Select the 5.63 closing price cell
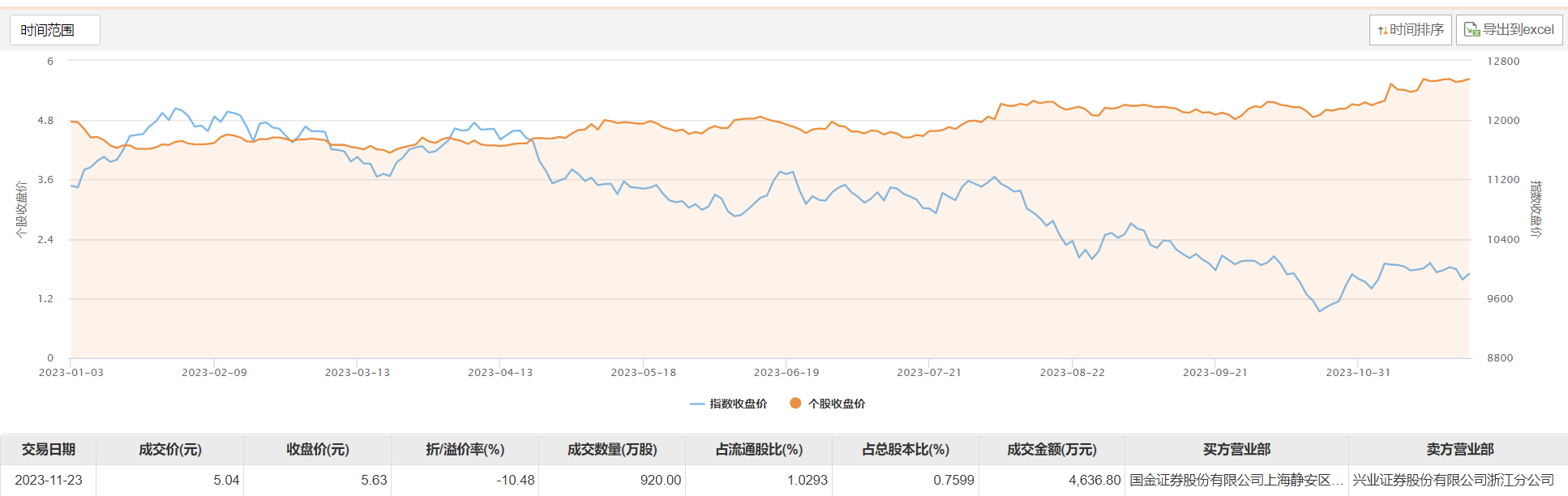This screenshot has height=496, width=1568. tap(318, 480)
